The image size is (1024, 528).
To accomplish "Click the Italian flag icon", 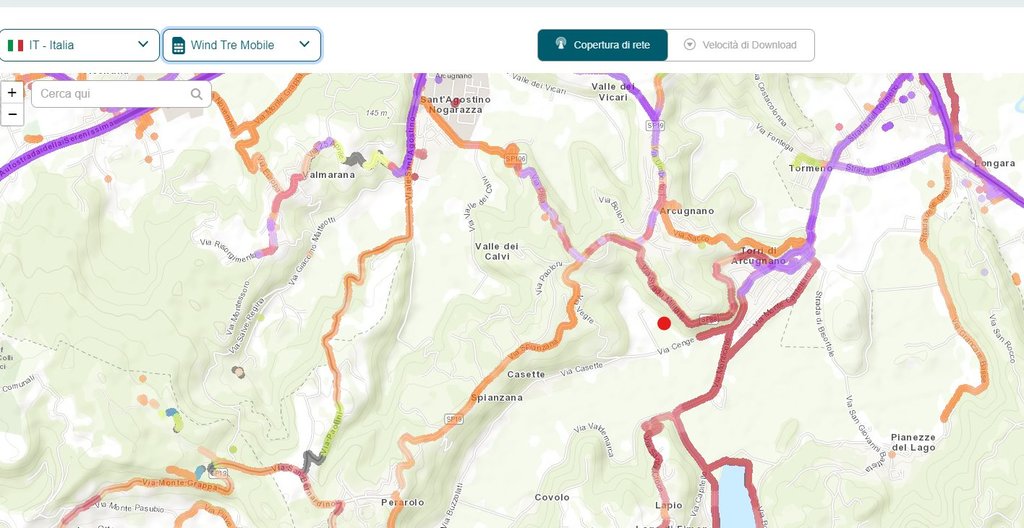I will click(16, 45).
